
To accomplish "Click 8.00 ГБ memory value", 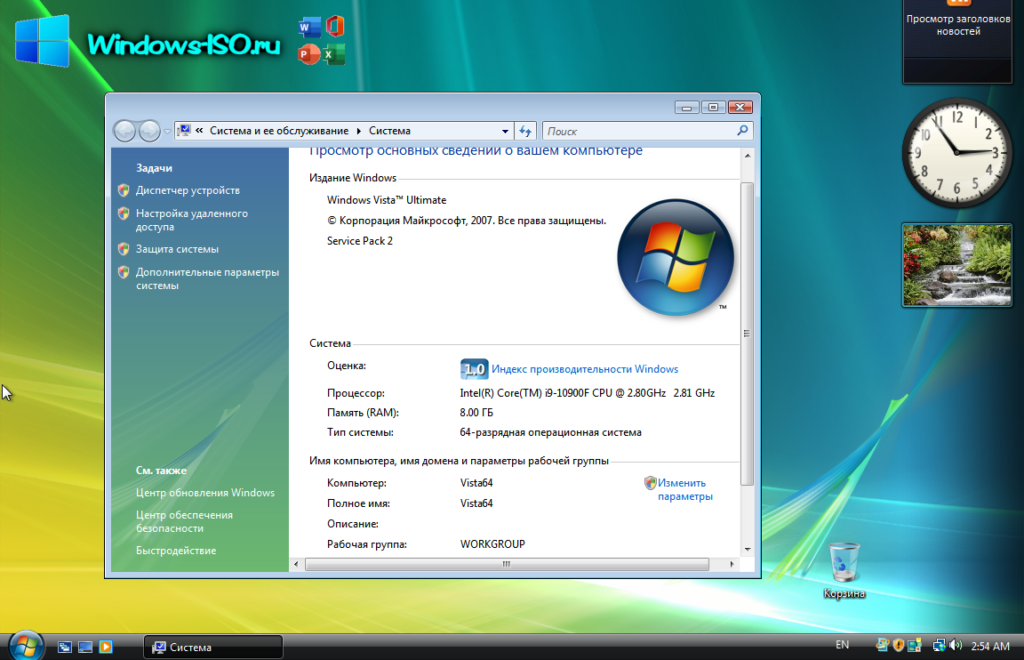I will pyautogui.click(x=476, y=413).
